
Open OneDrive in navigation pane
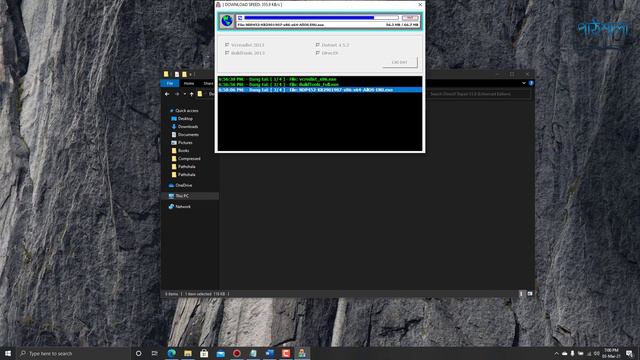point(183,185)
